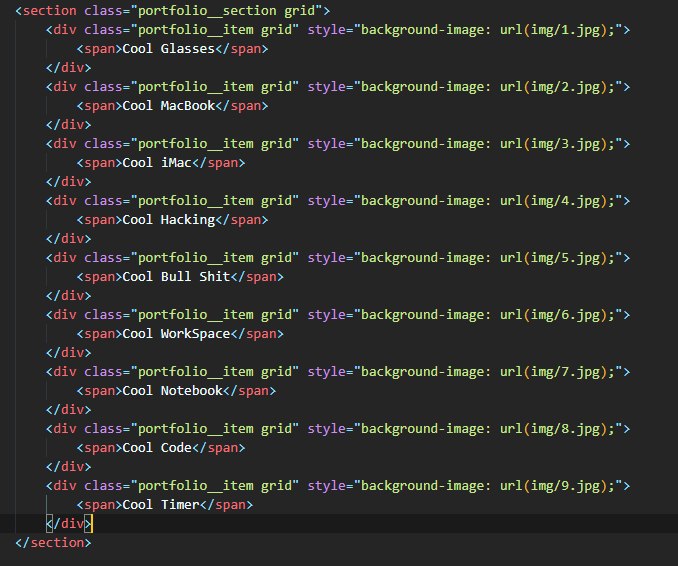The image size is (678, 566).
Task: Click the url(img/5.jpg) value
Action: [553, 258]
